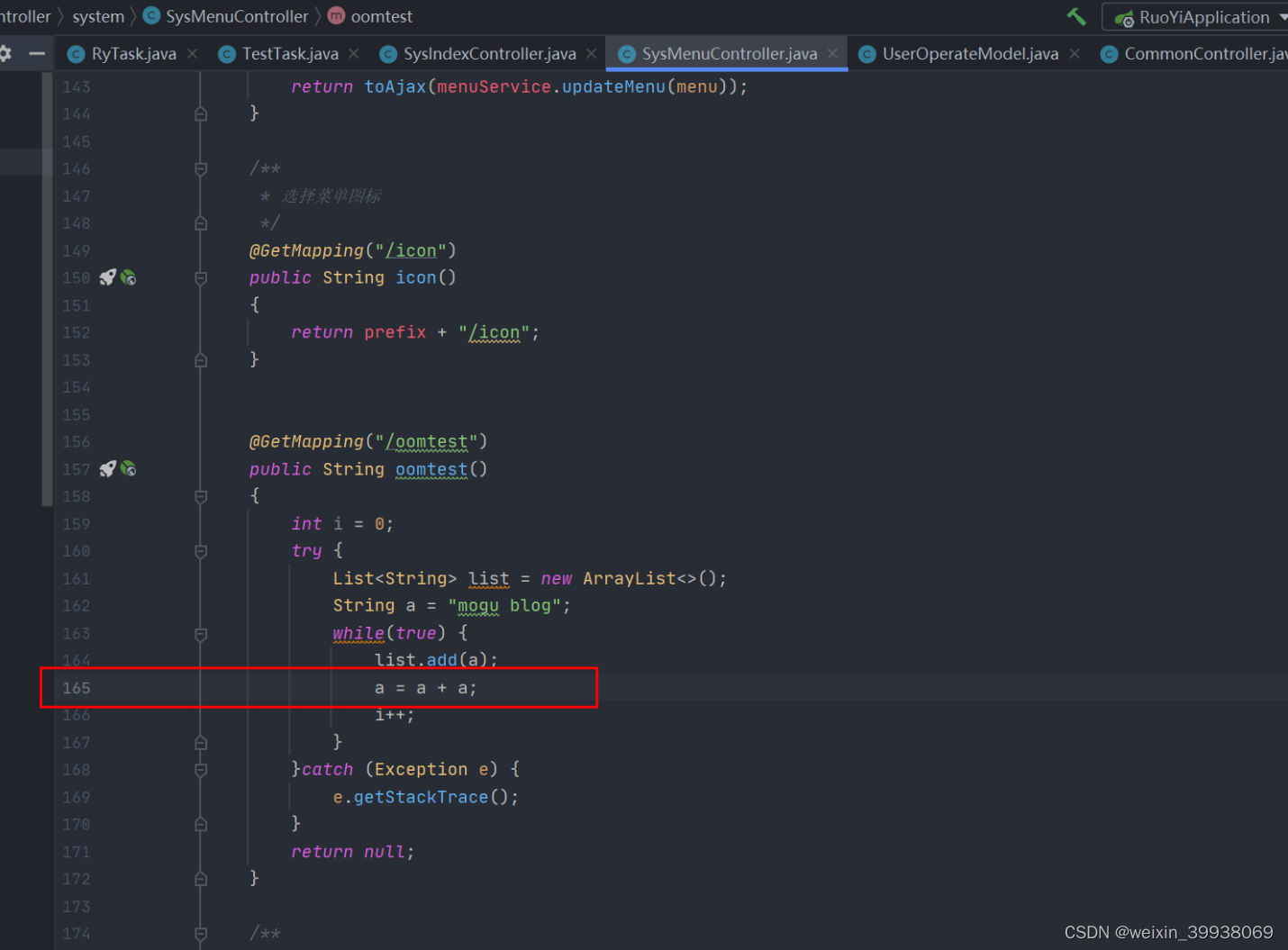Image resolution: width=1288 pixels, height=950 pixels.
Task: Click the updateMenu call on line 143
Action: click(x=613, y=87)
